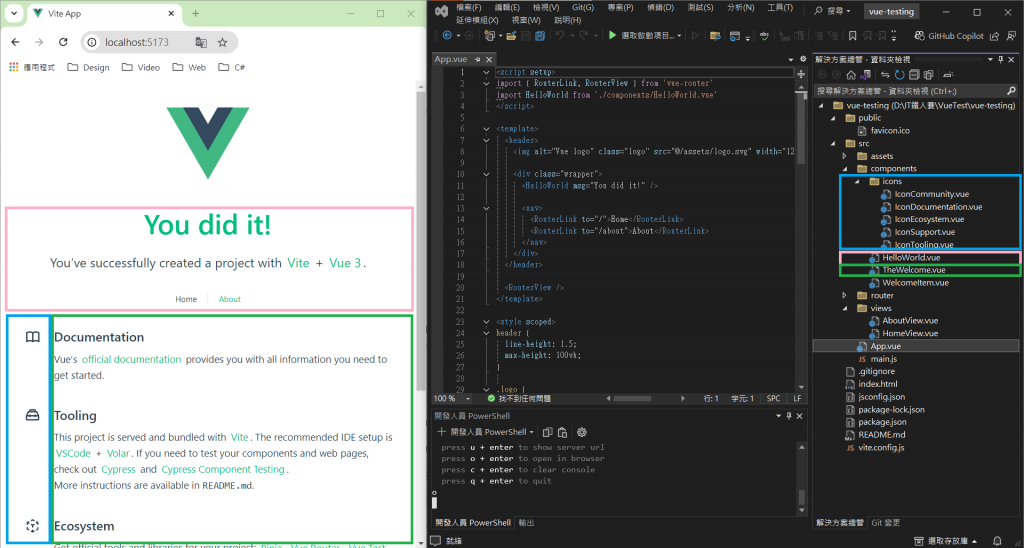1024x548 pixels.
Task: Click sync with active document icon
Action: click(885, 74)
